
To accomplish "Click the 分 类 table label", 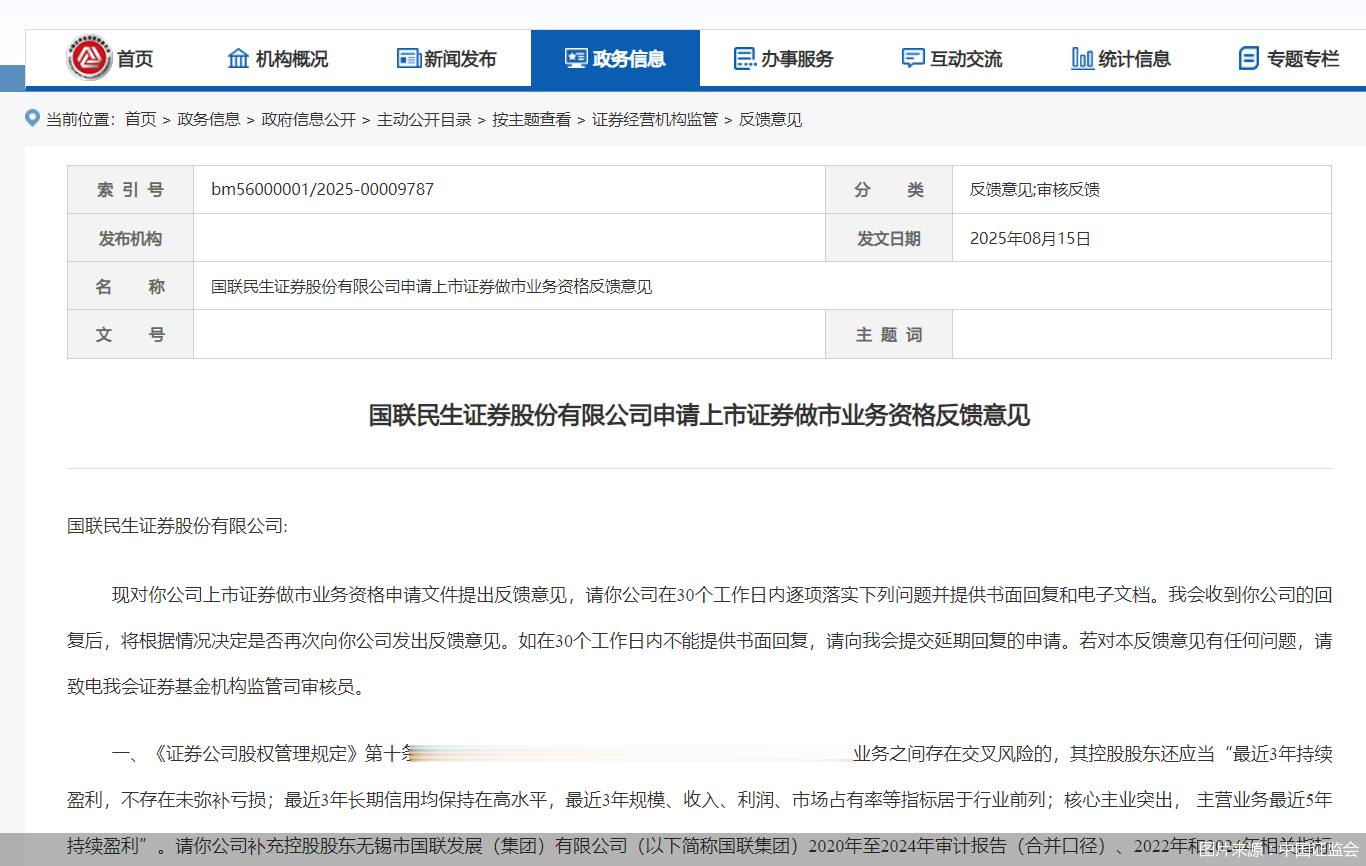I will pos(889,190).
